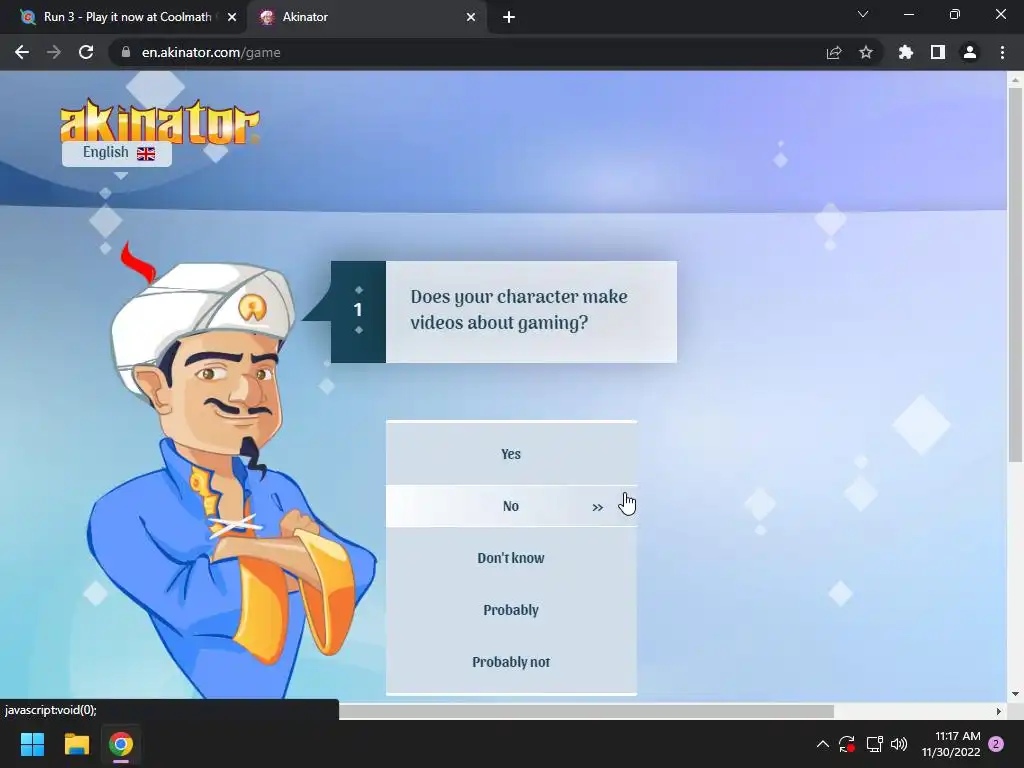Toggle the browser side panel
Screen dimensions: 1024x768
coord(938,52)
